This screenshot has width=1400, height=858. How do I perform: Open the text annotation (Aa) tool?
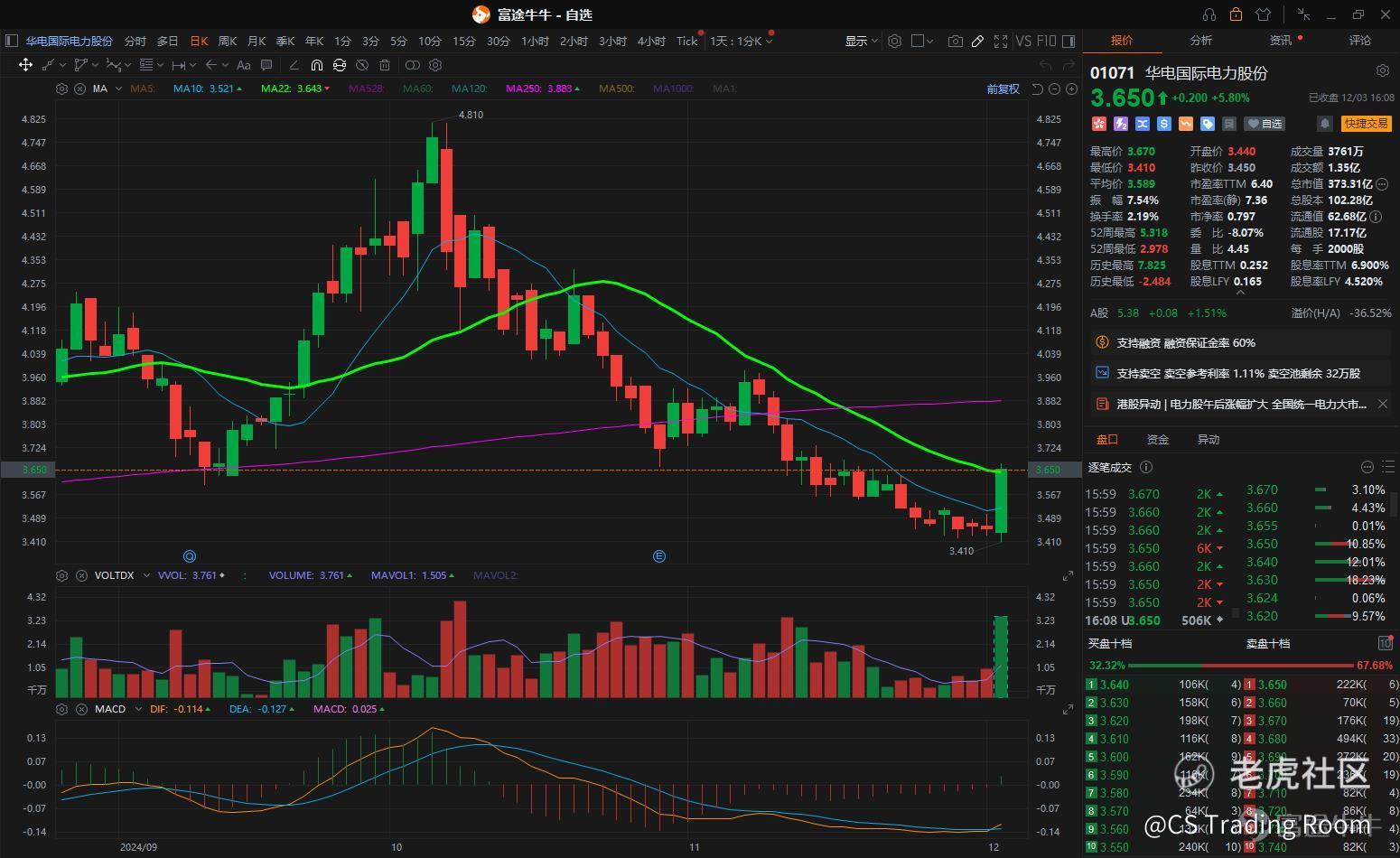[x=243, y=65]
